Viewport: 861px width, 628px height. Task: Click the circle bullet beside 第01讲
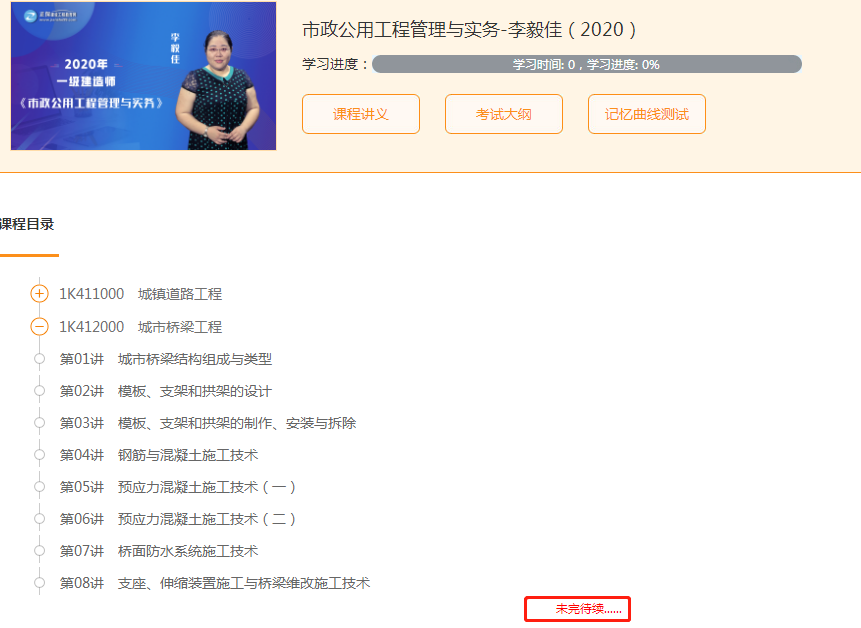39,359
